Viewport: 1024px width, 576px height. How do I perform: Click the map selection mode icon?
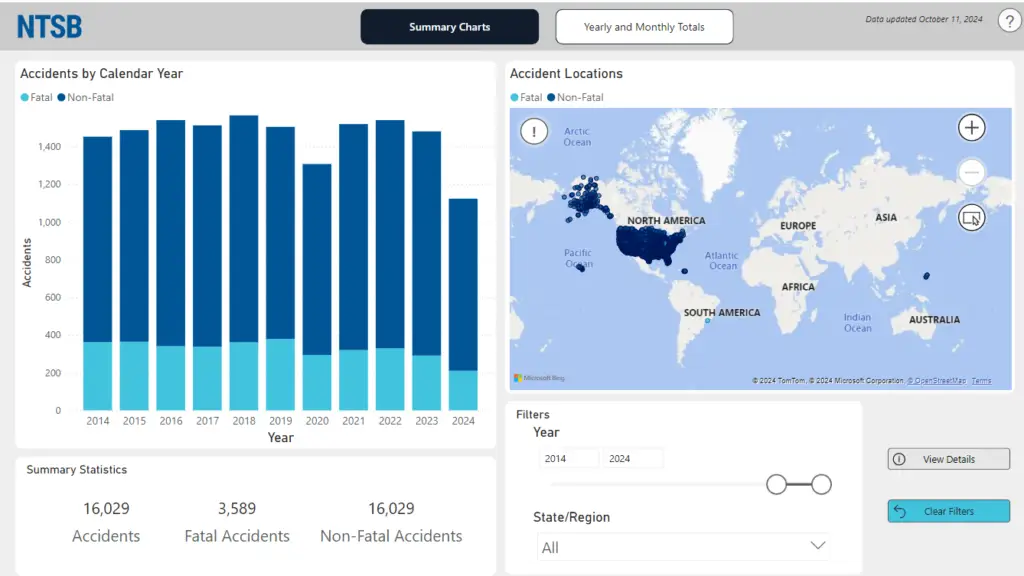click(972, 217)
